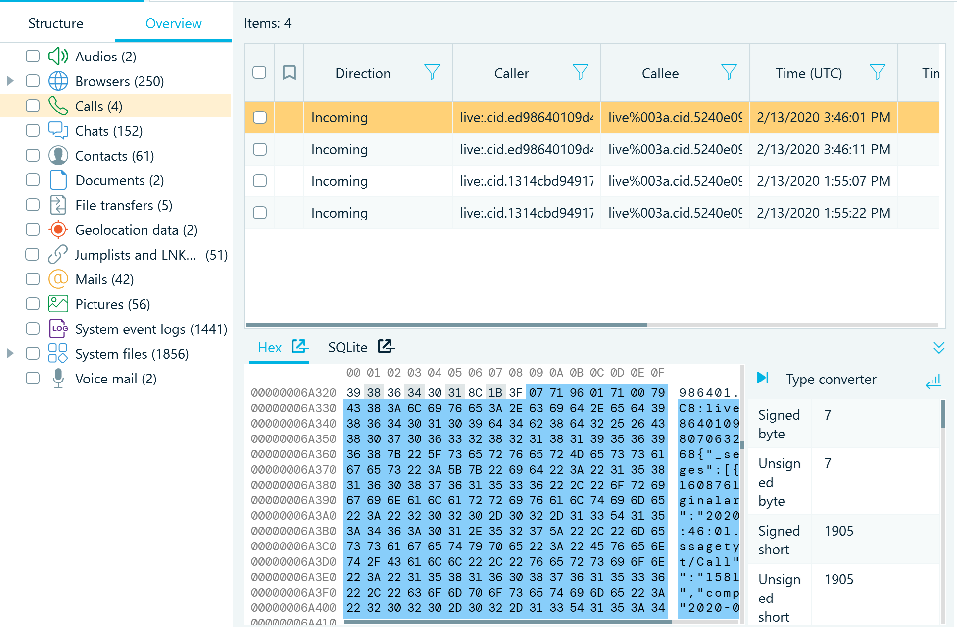Switch to the Overview tab
957x627 pixels.
[173, 23]
